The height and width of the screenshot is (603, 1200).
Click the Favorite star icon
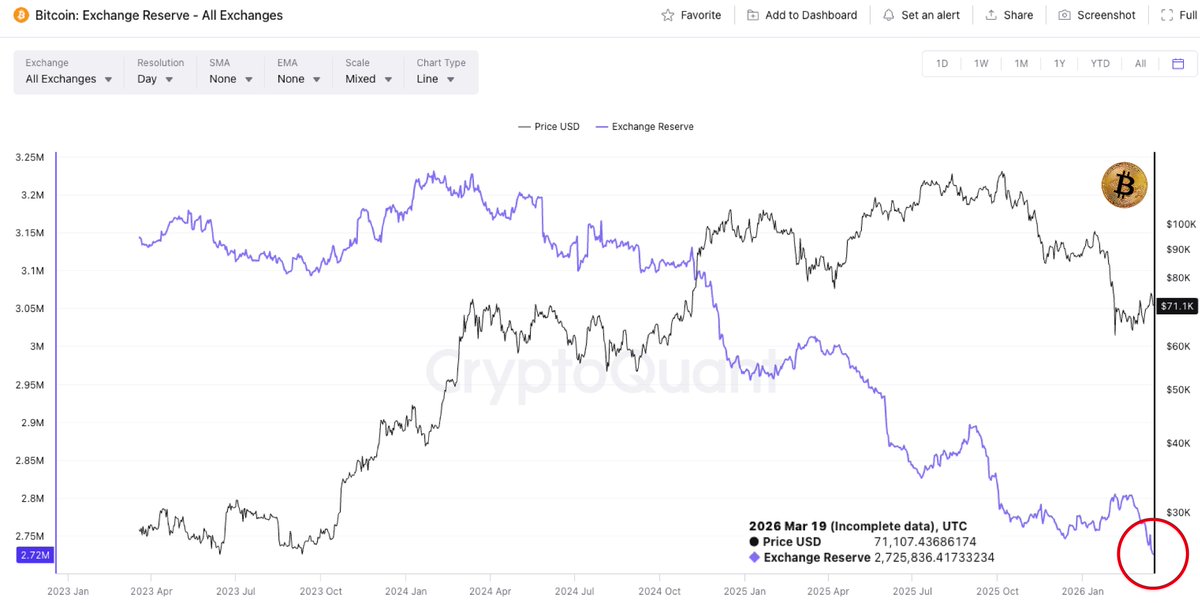click(668, 15)
